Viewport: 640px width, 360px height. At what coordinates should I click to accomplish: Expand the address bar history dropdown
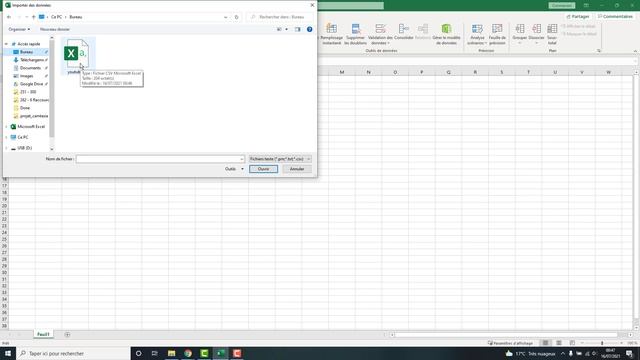[226, 17]
